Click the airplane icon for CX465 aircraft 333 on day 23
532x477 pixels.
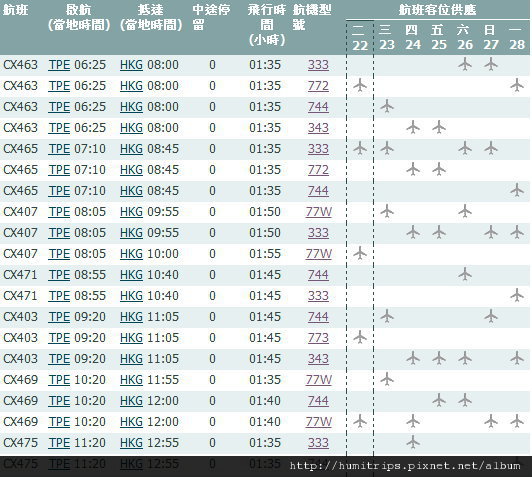[x=387, y=148]
